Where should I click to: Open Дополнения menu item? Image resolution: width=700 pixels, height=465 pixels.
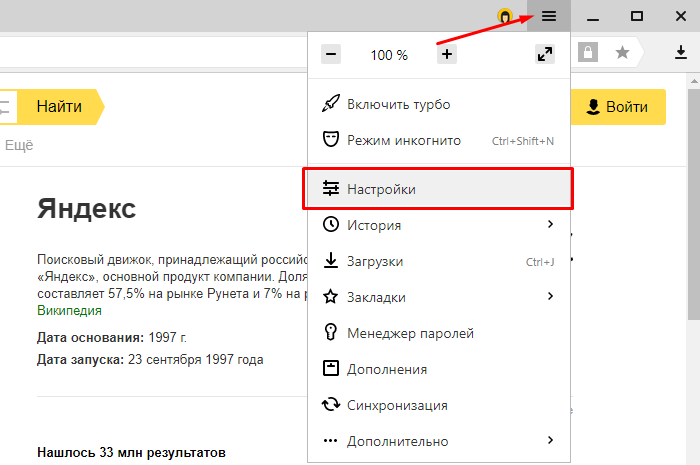[439, 369]
